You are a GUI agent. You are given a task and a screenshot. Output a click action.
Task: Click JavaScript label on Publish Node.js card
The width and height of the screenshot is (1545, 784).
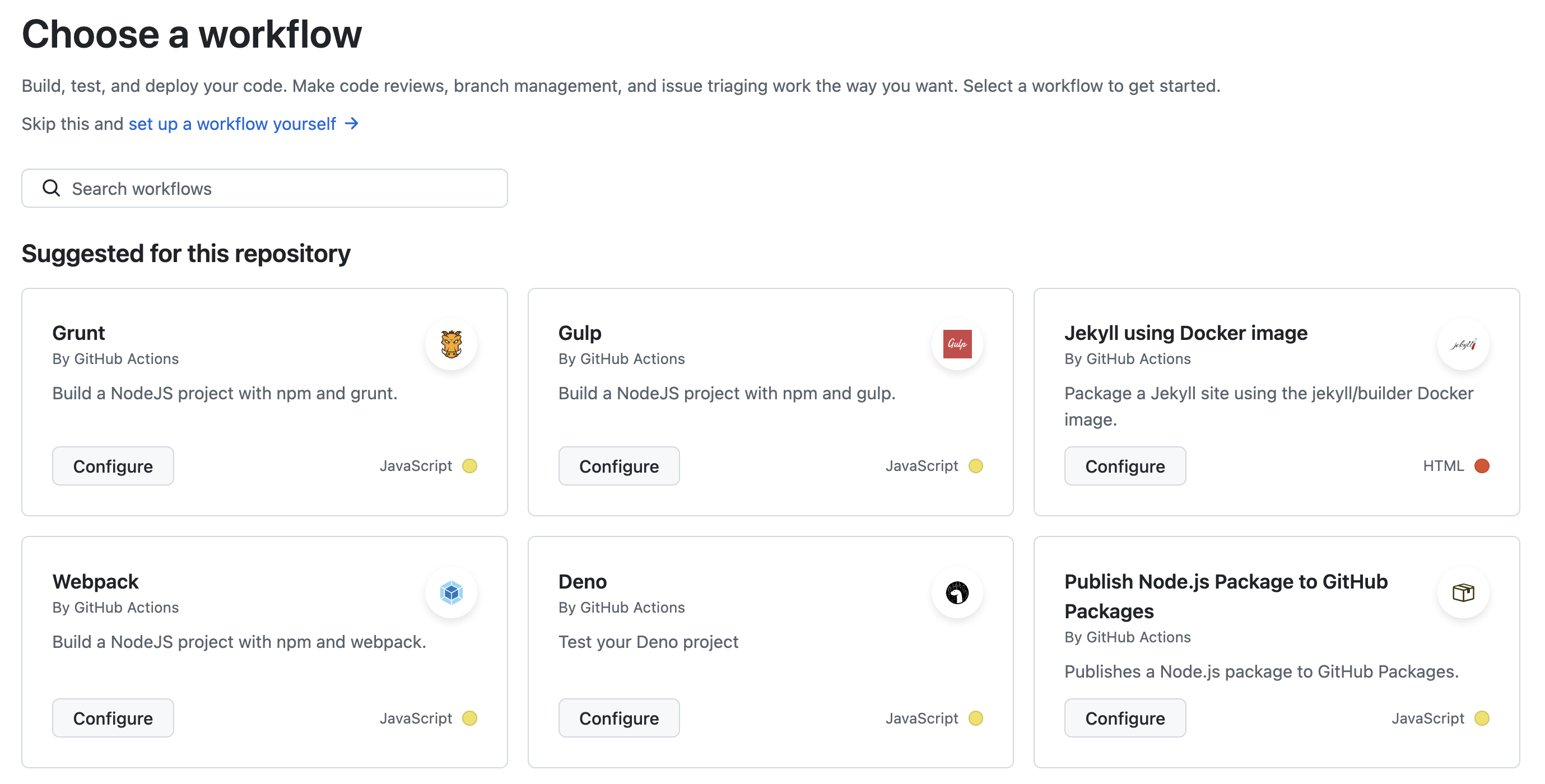[x=1427, y=717]
